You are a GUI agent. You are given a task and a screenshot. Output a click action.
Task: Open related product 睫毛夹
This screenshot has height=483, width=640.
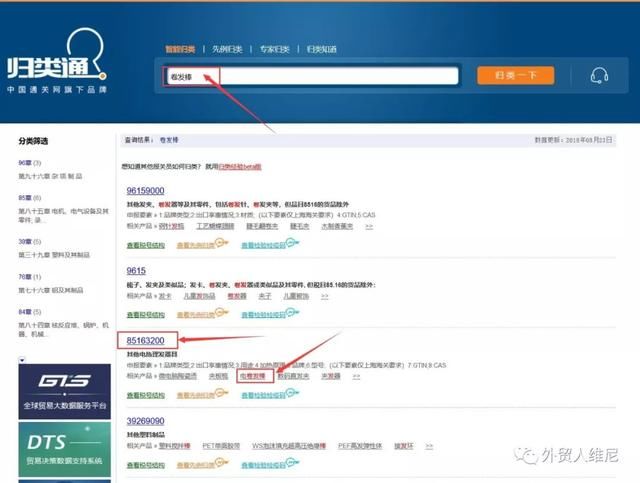click(300, 226)
